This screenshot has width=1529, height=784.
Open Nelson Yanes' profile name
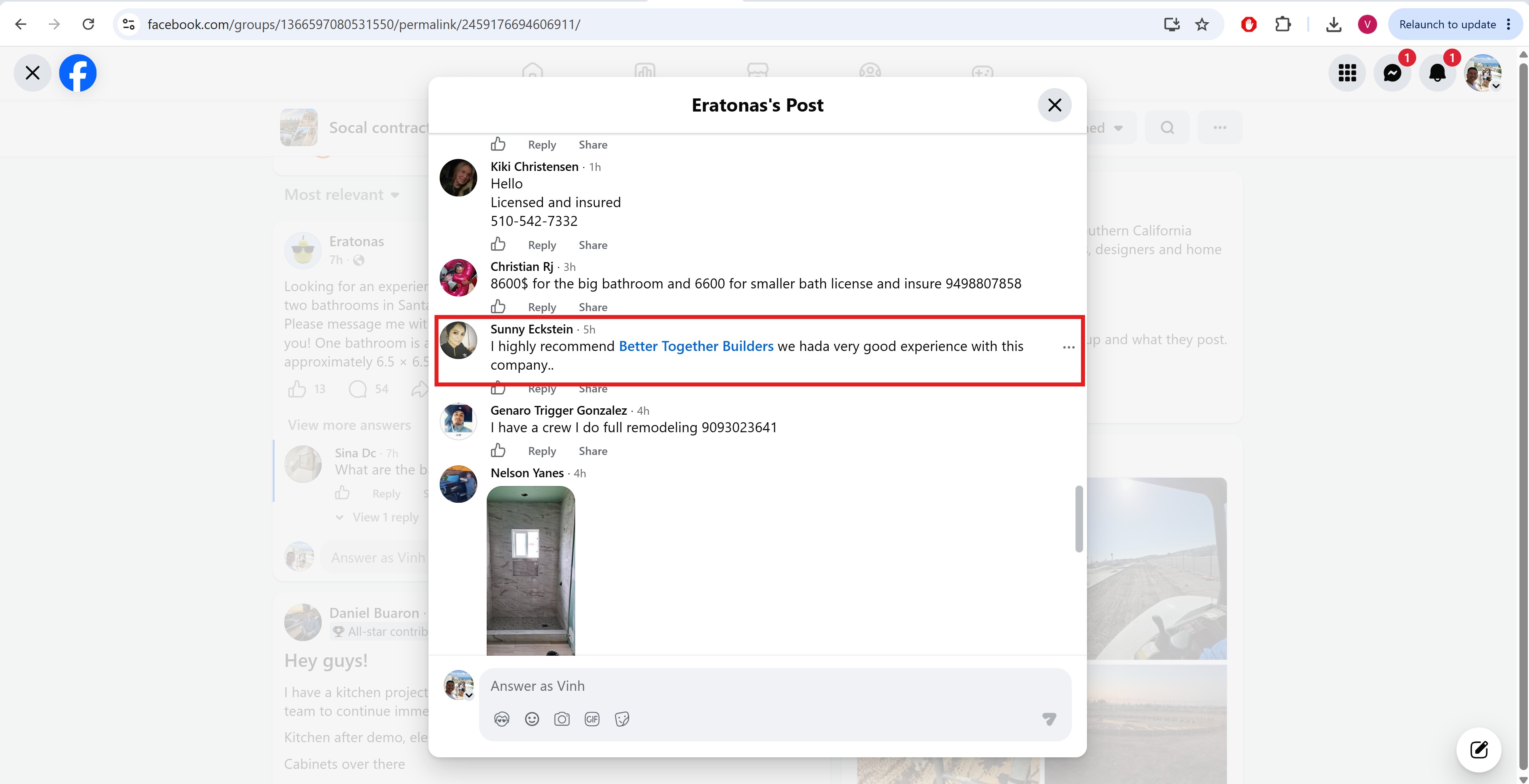[527, 473]
